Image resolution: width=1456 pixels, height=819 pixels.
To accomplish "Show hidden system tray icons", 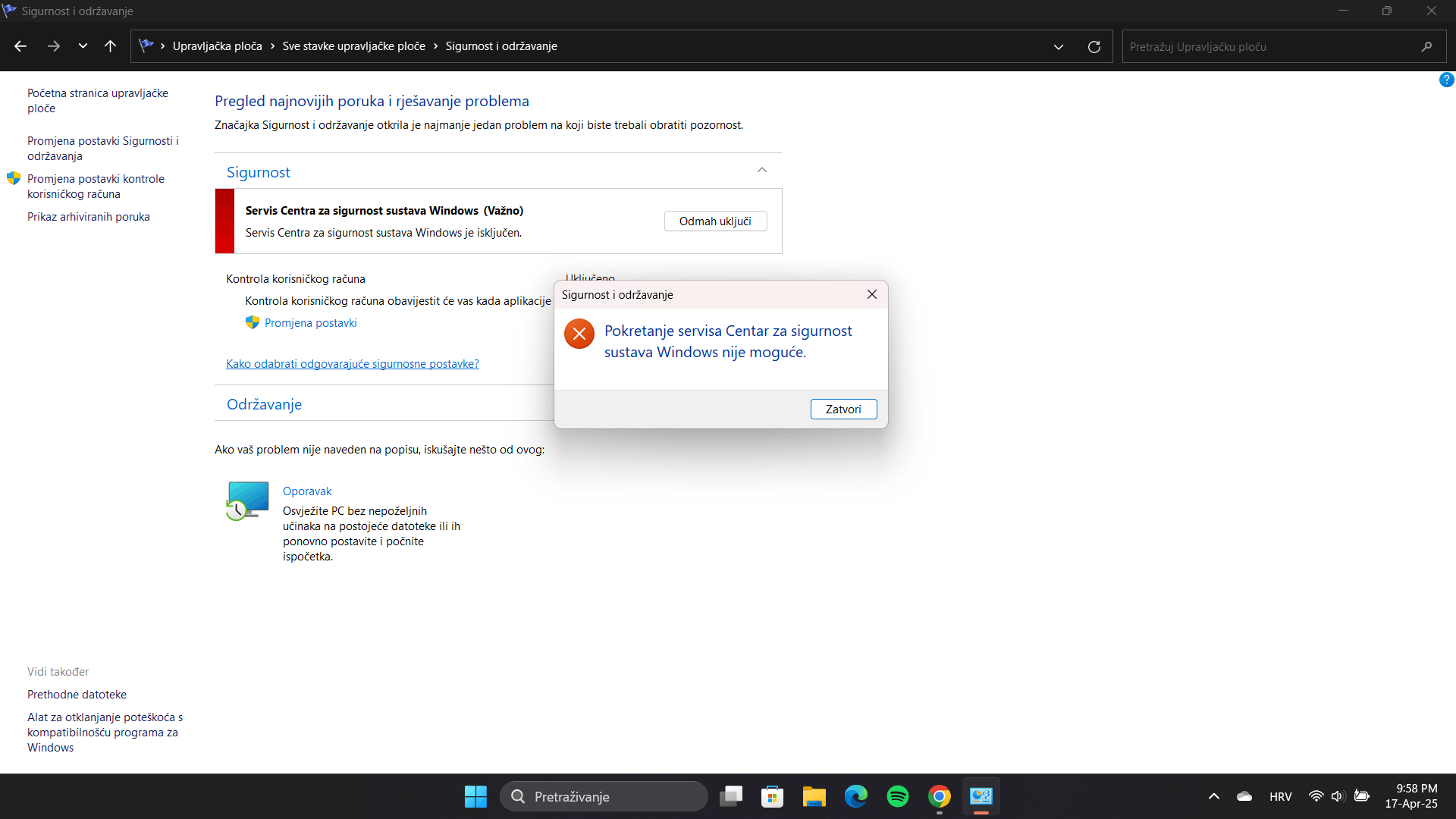I will tap(1213, 796).
